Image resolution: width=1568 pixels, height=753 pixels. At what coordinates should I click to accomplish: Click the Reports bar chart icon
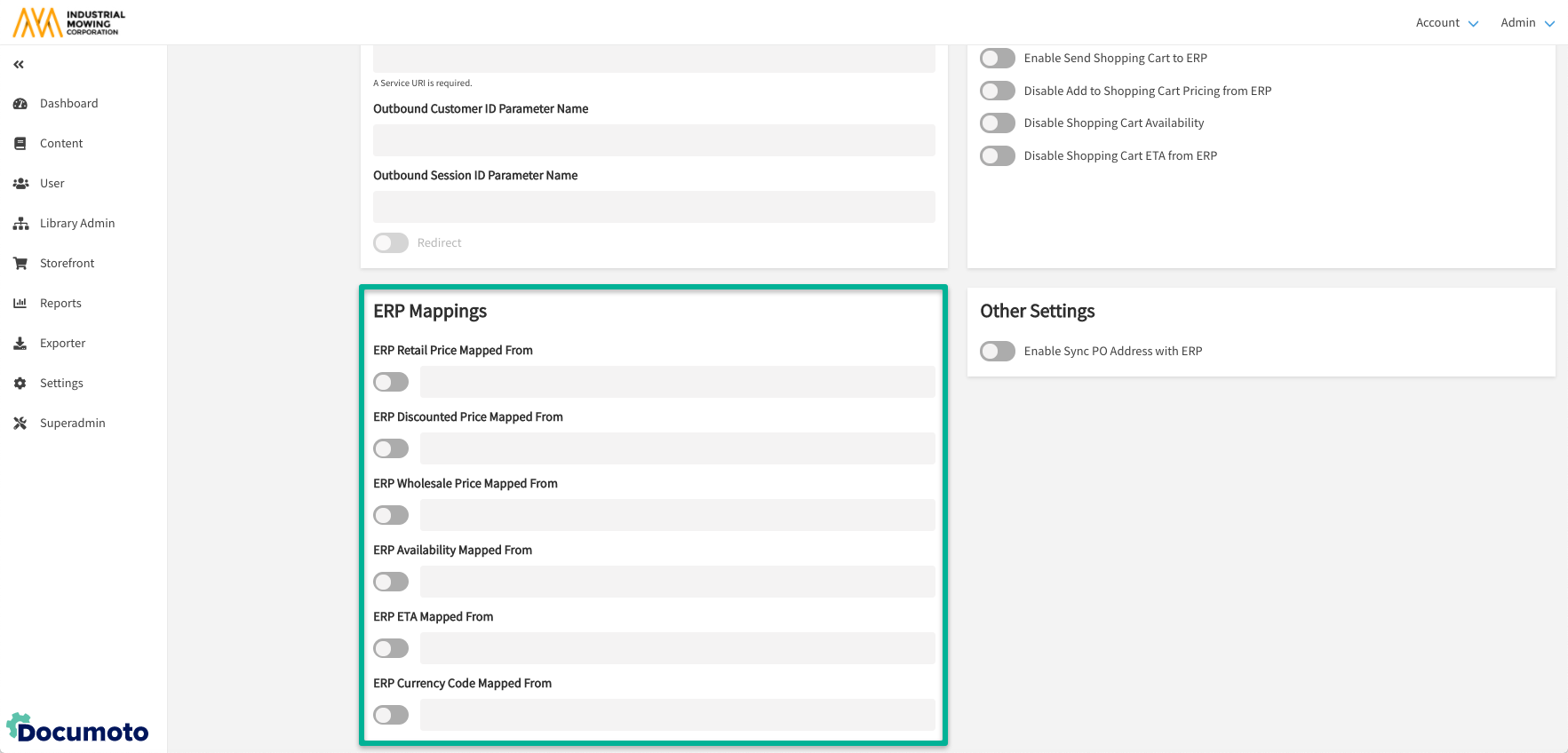click(20, 304)
